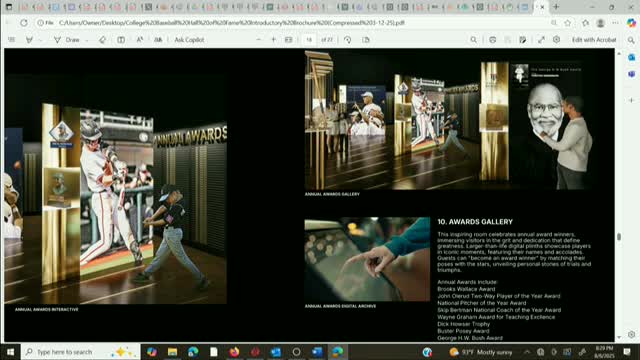Refresh the page
The height and width of the screenshot is (360, 640).
click(24, 23)
